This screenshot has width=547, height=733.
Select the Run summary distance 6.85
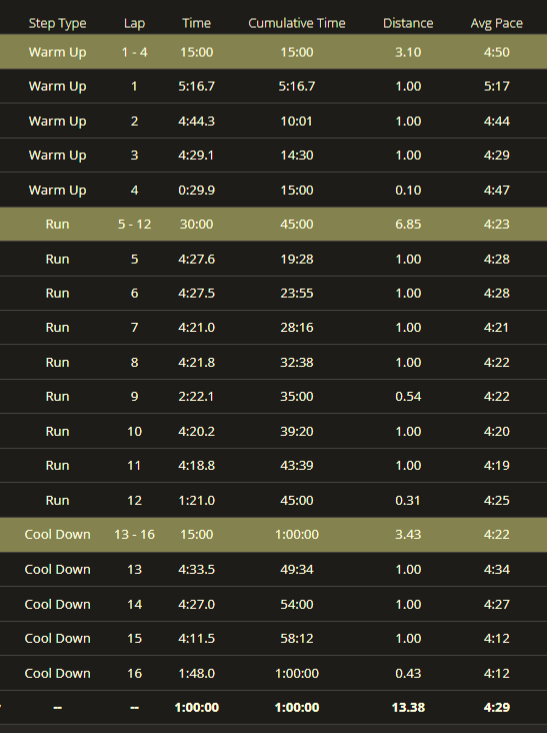(408, 224)
